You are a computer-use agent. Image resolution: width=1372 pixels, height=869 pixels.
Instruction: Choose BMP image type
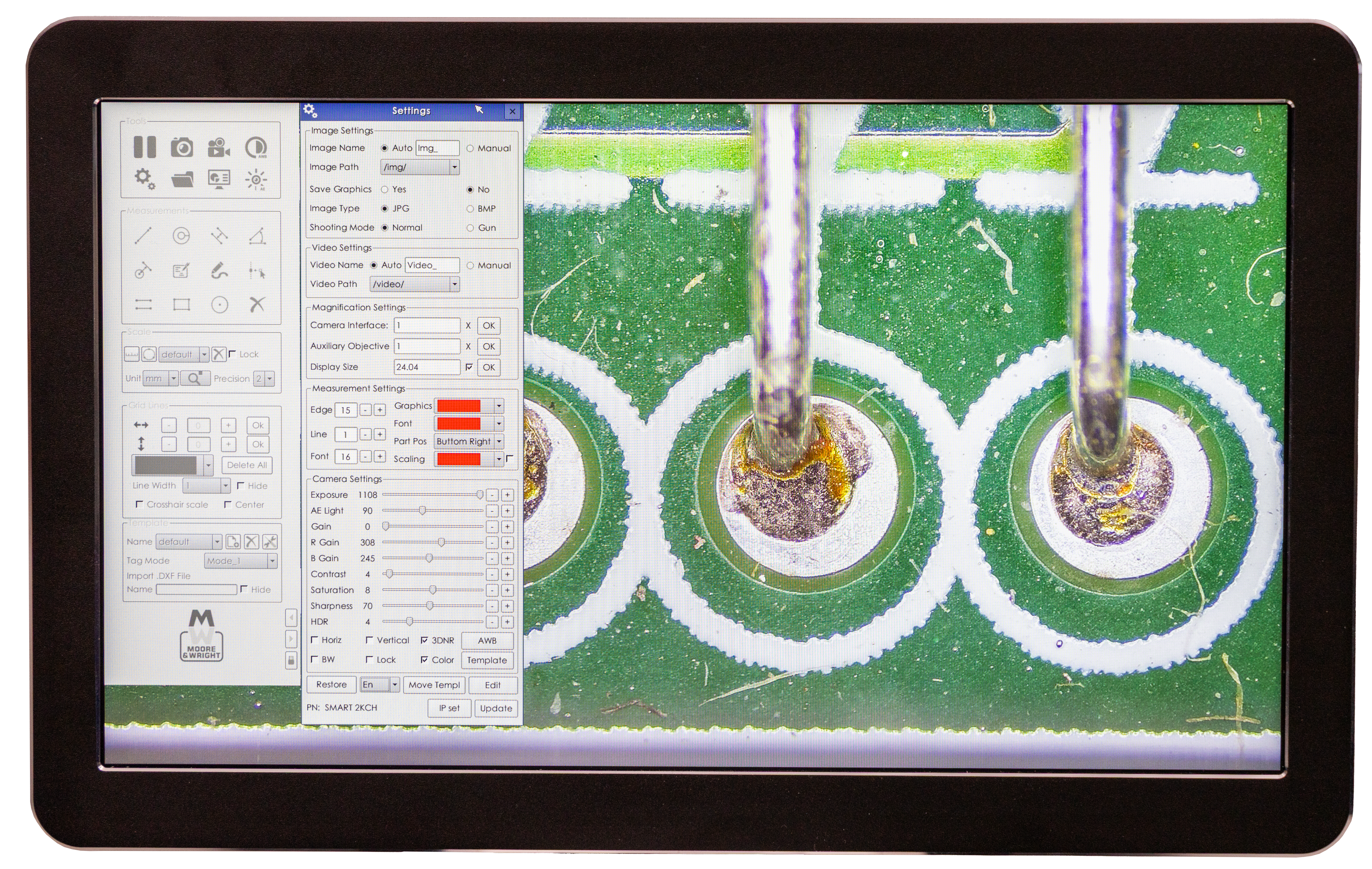coord(470,209)
